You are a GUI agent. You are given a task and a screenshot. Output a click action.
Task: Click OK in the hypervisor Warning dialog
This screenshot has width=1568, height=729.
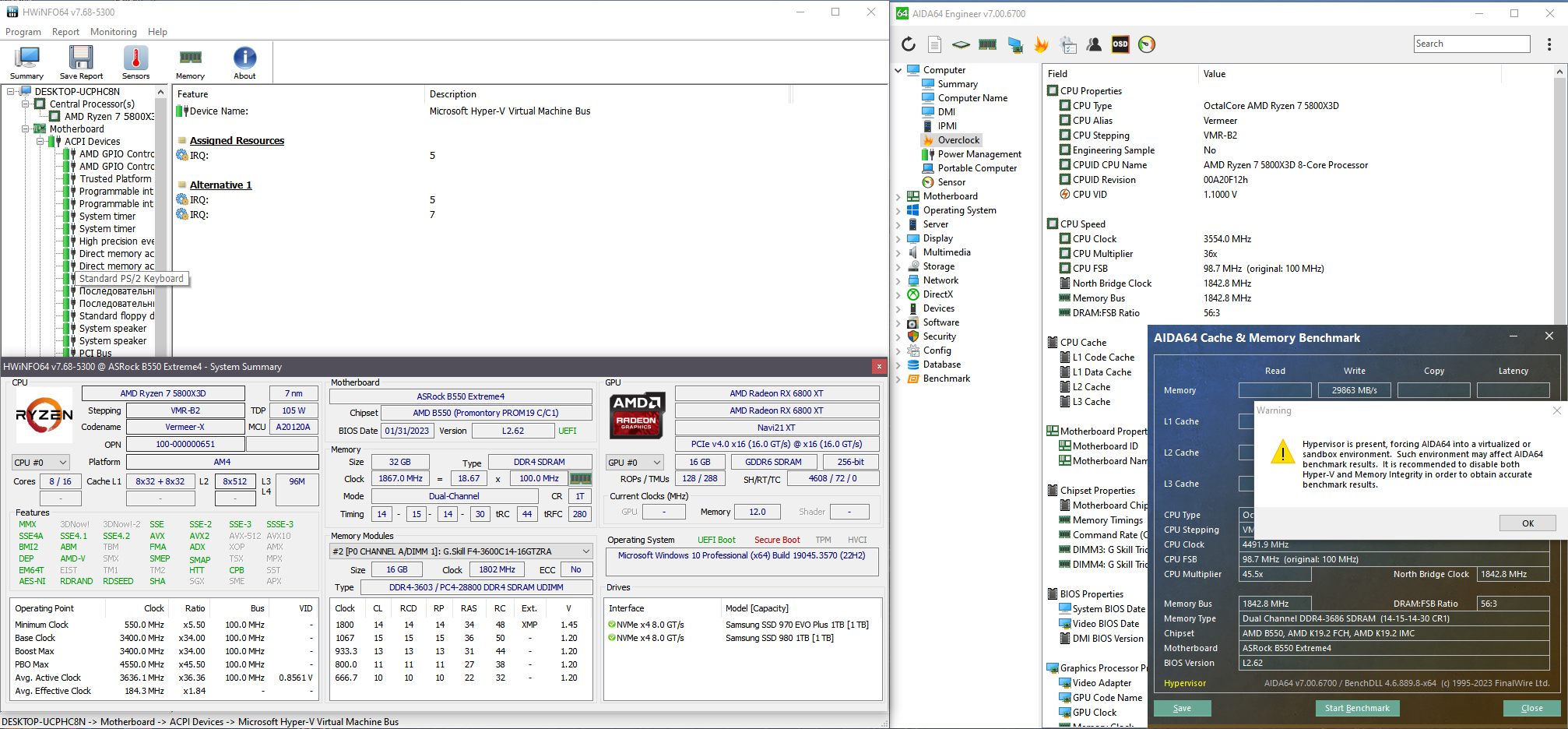tap(1528, 523)
